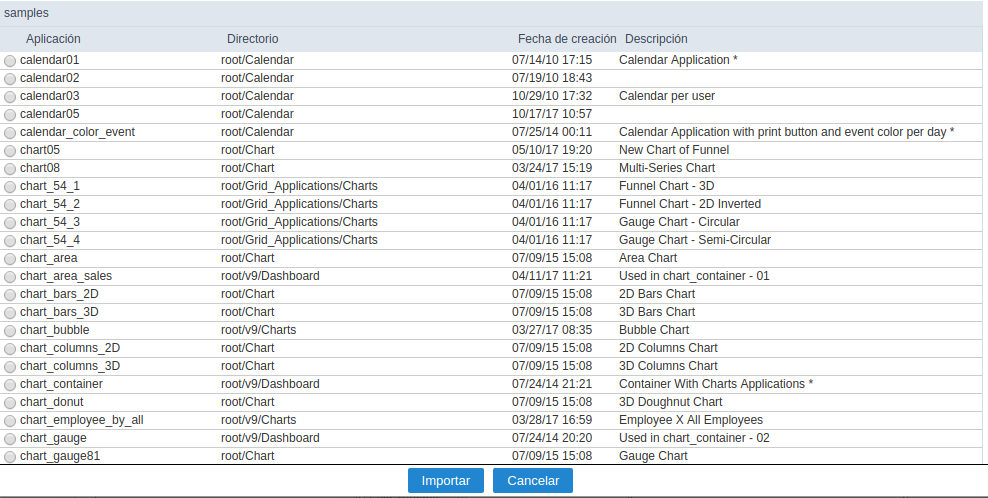
Task: Choose the calendar02 application radio button
Action: point(10,79)
